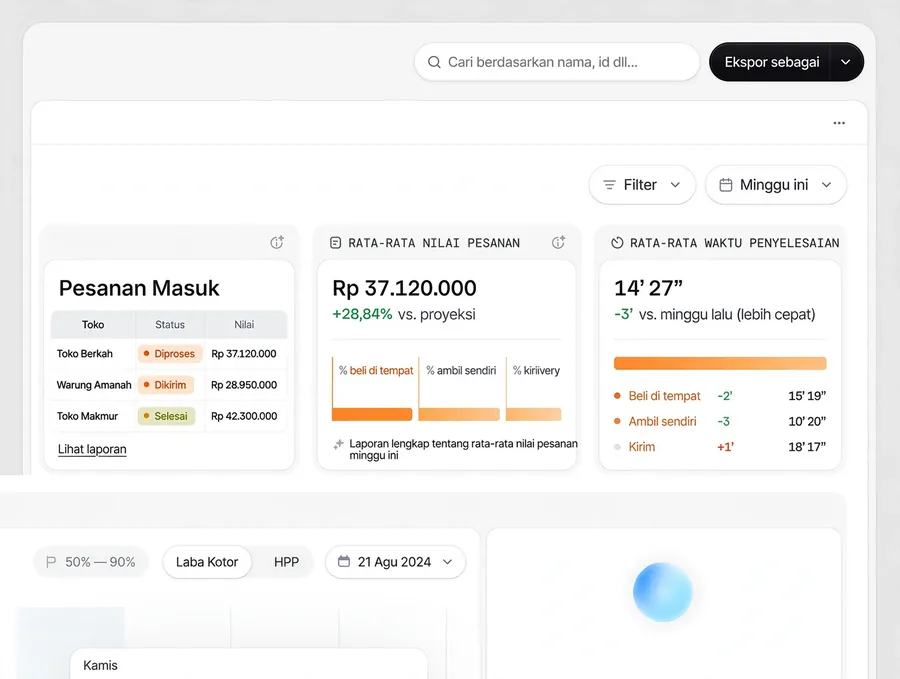The height and width of the screenshot is (679, 900).
Task: Click the document icon before Rata-rata Nilai Pesanan
Action: 336,243
